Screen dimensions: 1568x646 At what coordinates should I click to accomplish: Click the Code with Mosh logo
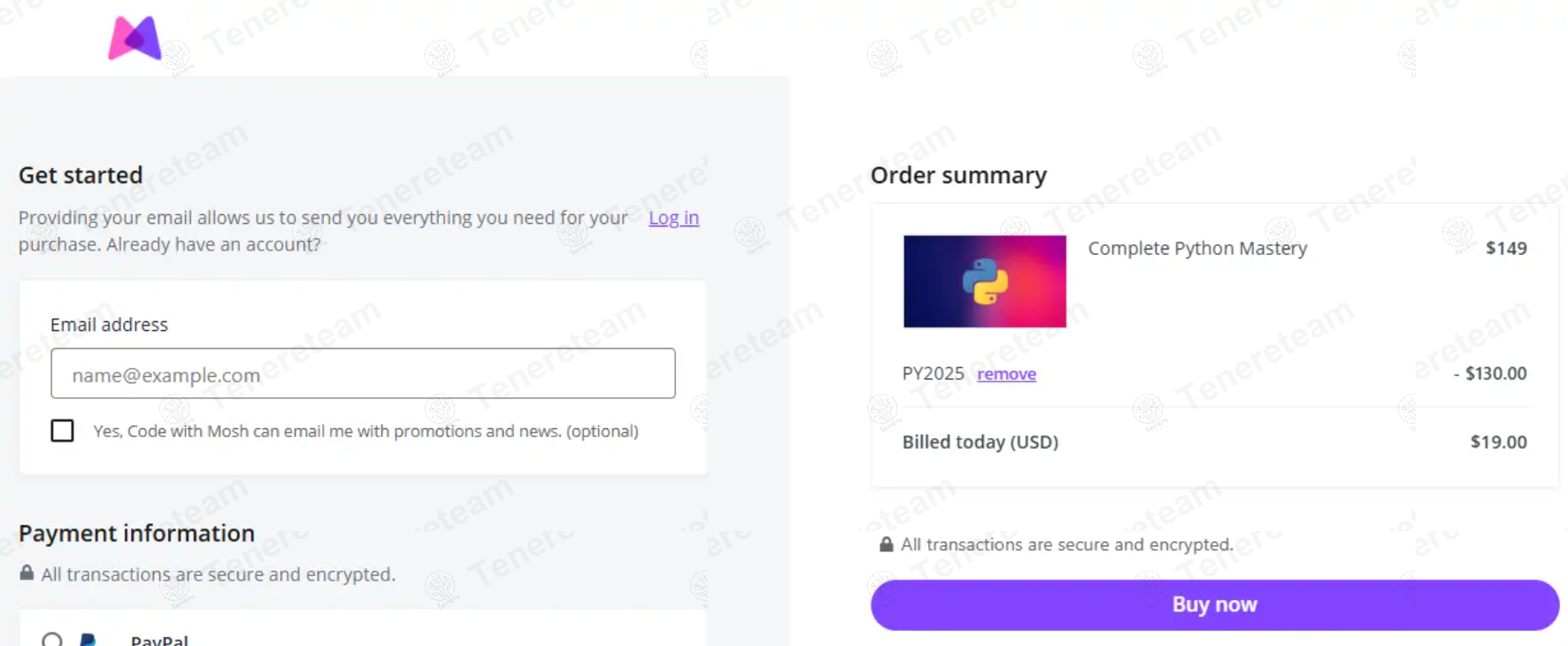pos(135,38)
